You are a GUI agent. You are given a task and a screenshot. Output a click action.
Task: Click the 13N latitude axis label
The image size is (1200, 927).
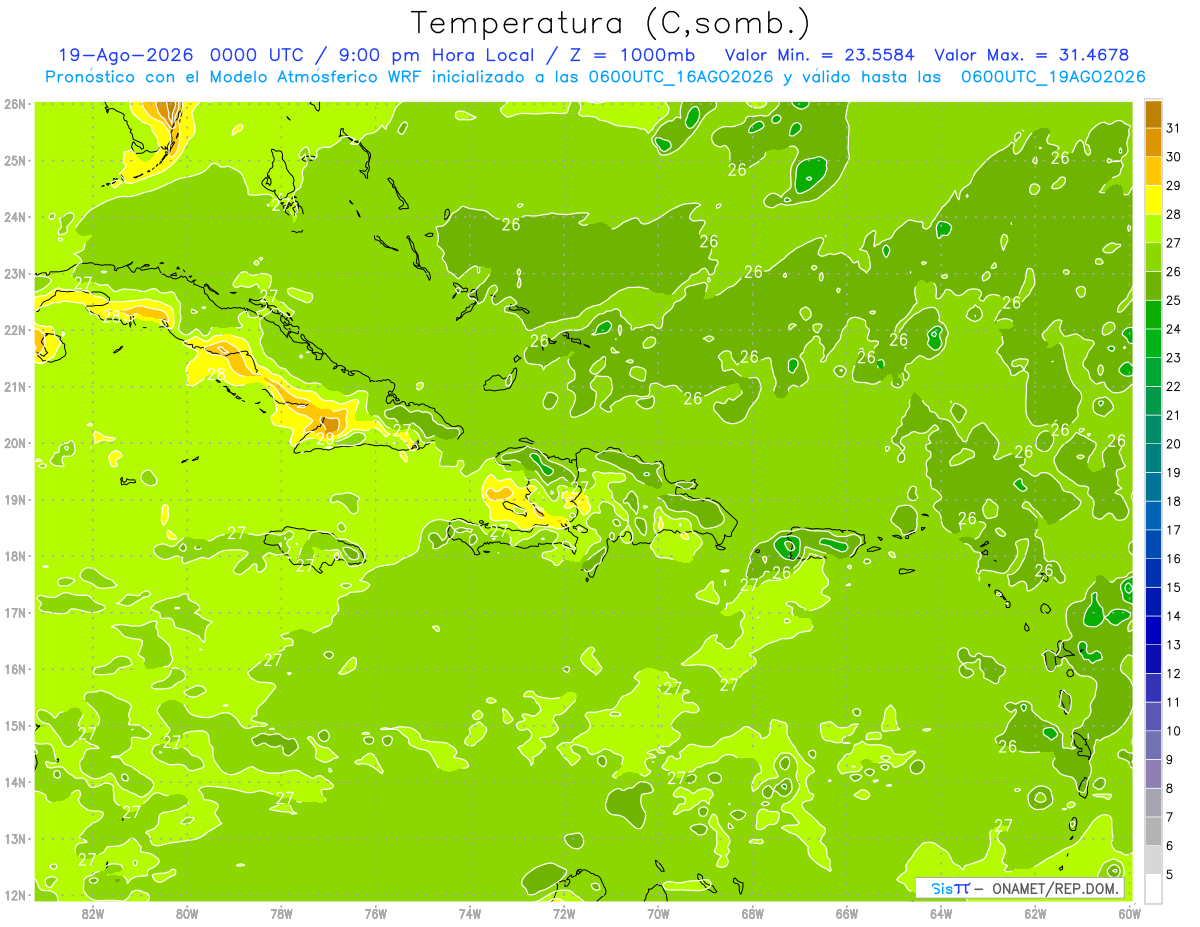[15, 838]
